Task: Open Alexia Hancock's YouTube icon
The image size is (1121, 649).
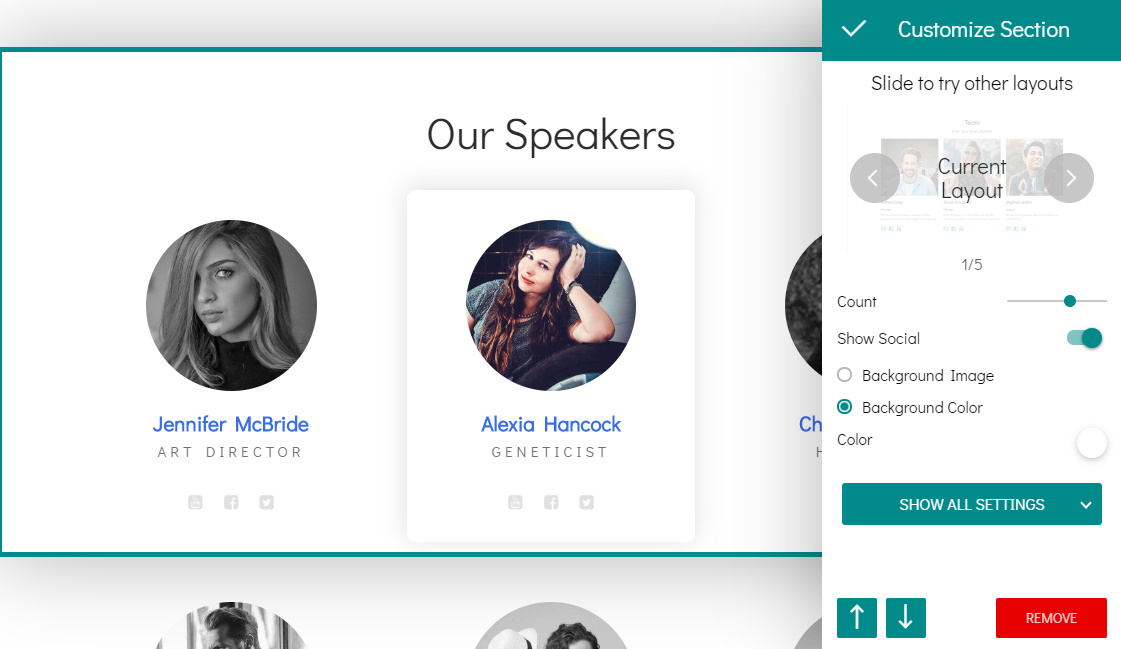Action: tap(515, 502)
